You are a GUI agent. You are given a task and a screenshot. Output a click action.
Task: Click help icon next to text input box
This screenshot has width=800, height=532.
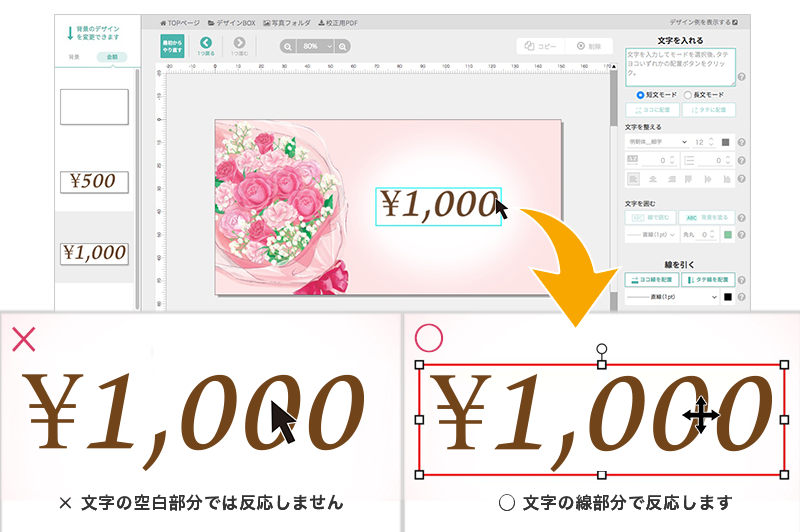pos(741,77)
